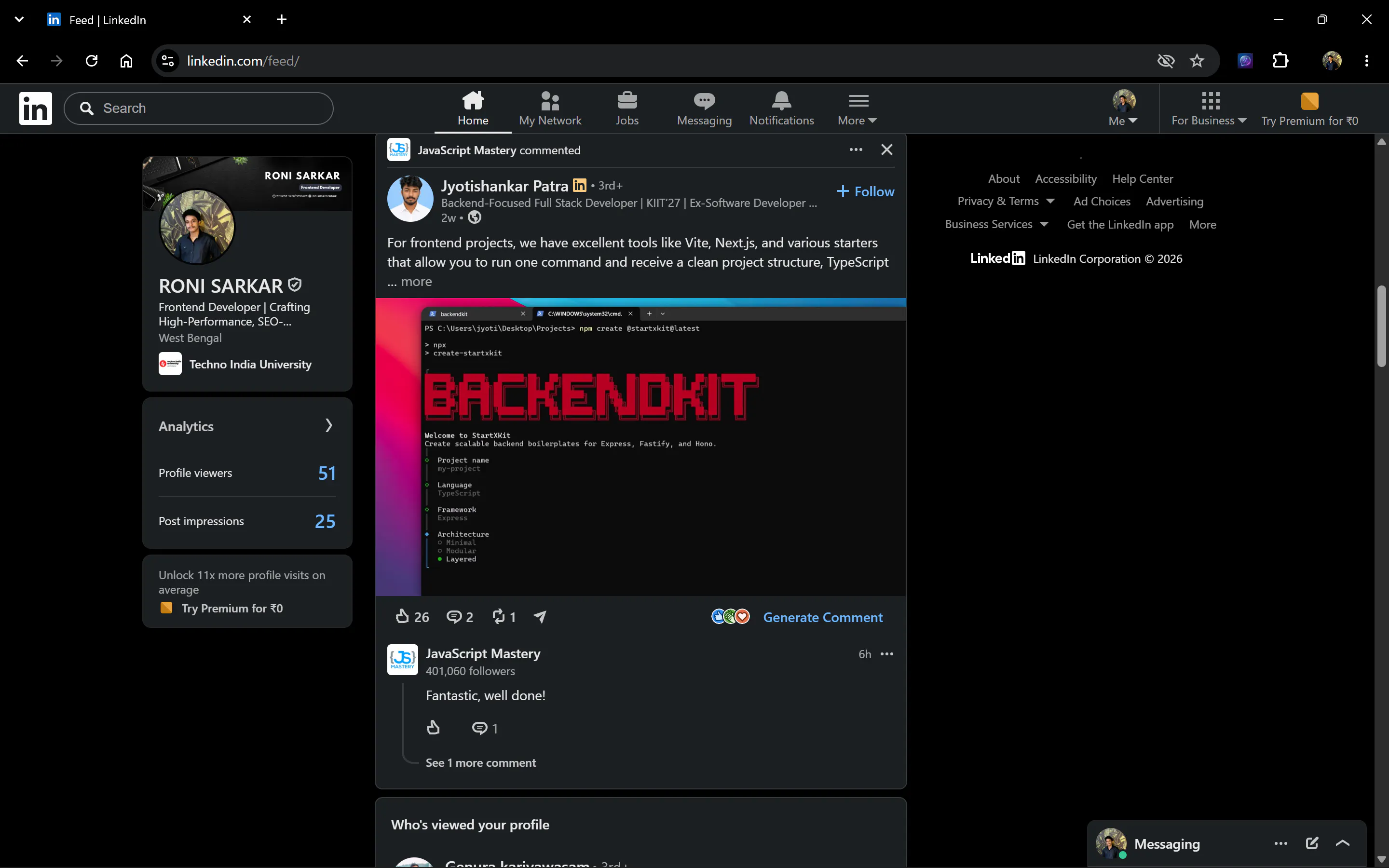Screen dimensions: 1389x868
Task: Click the verification badge beside RONI SARKAR
Action: coord(295,285)
